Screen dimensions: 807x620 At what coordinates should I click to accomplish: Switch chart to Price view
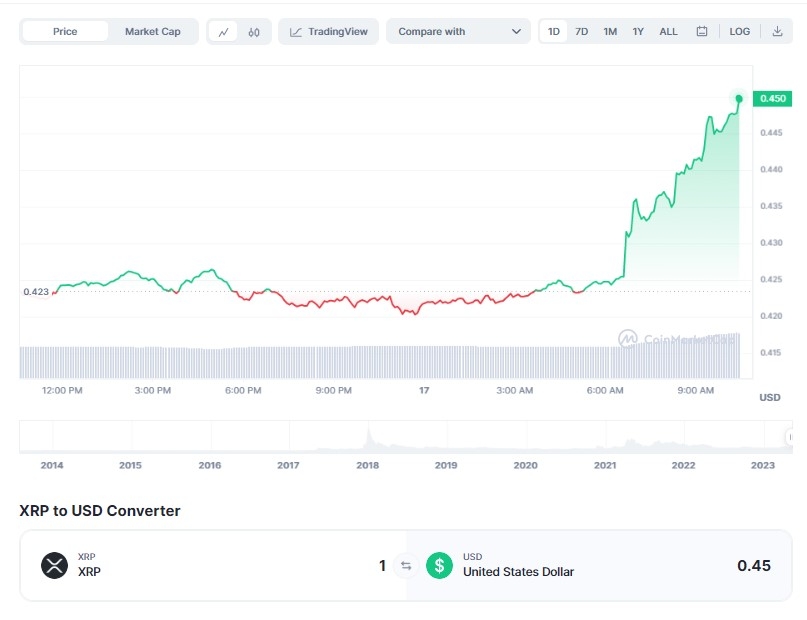[x=65, y=31]
